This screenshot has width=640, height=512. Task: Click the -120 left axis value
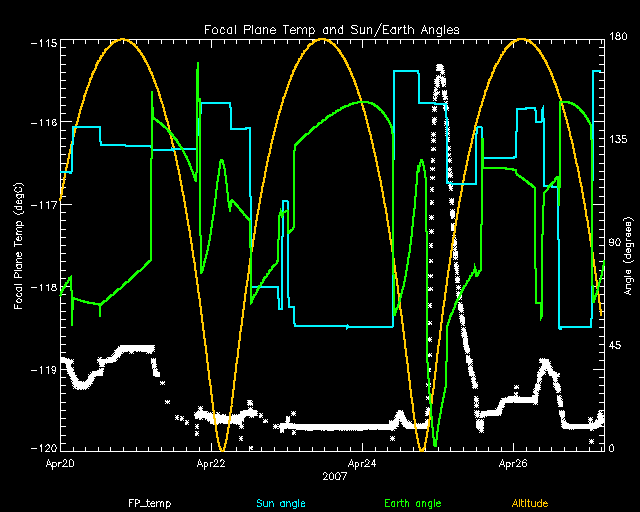43,448
